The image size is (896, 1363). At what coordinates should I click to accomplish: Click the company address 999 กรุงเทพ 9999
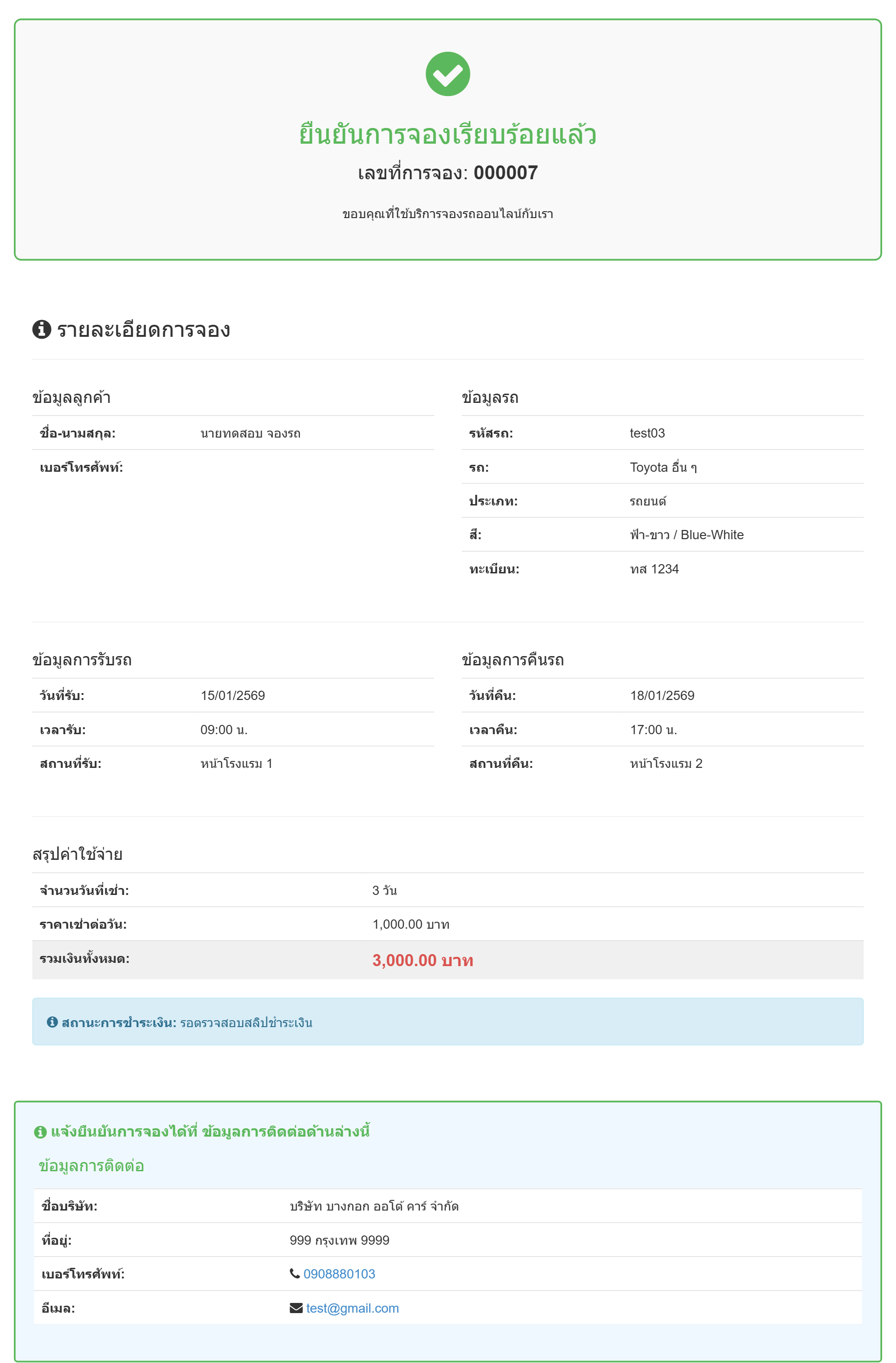pos(339,1240)
